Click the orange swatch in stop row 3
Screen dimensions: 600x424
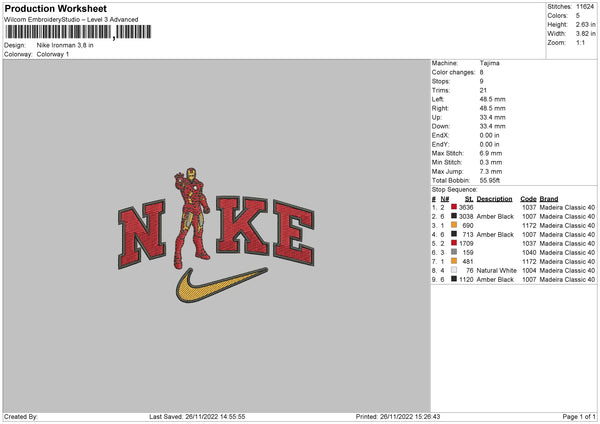pyautogui.click(x=454, y=225)
